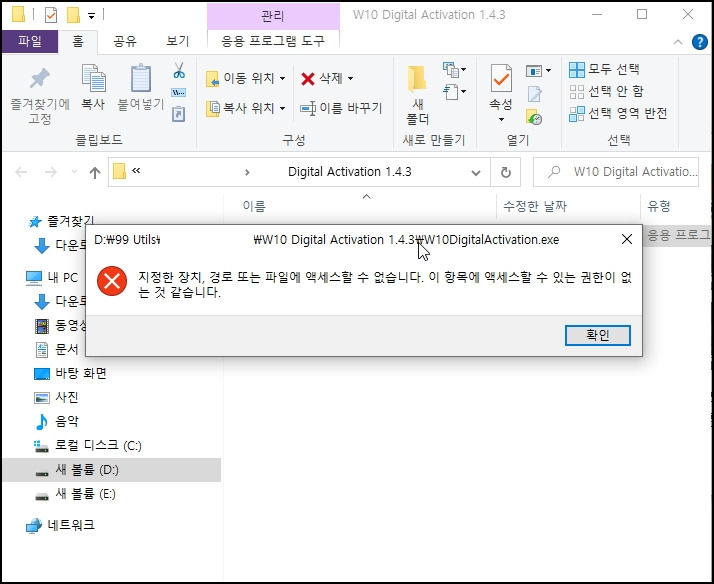Image resolution: width=714 pixels, height=584 pixels.
Task: Click the W10 Digital Activation search box
Action: (x=616, y=172)
